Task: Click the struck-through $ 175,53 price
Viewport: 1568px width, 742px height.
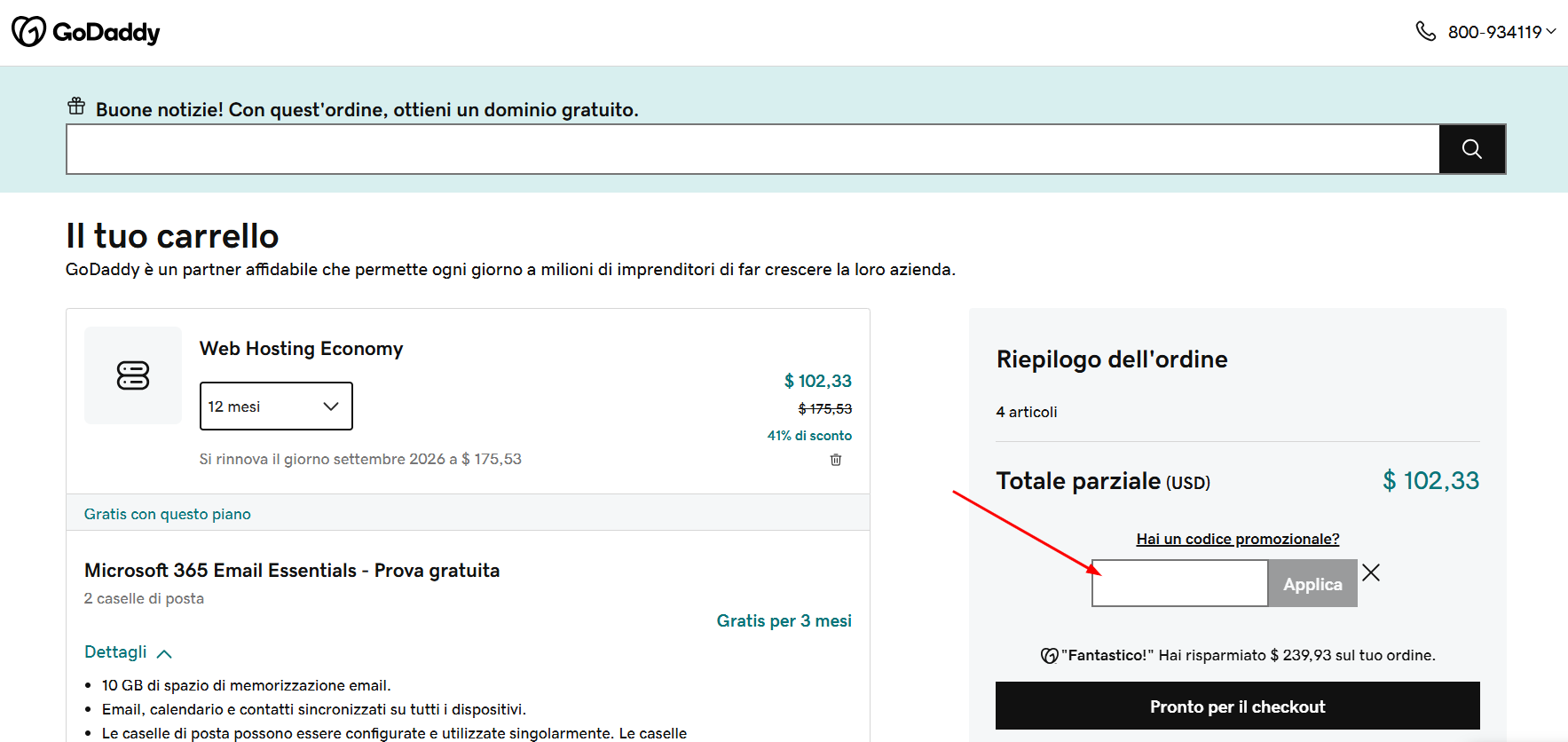Action: [825, 408]
